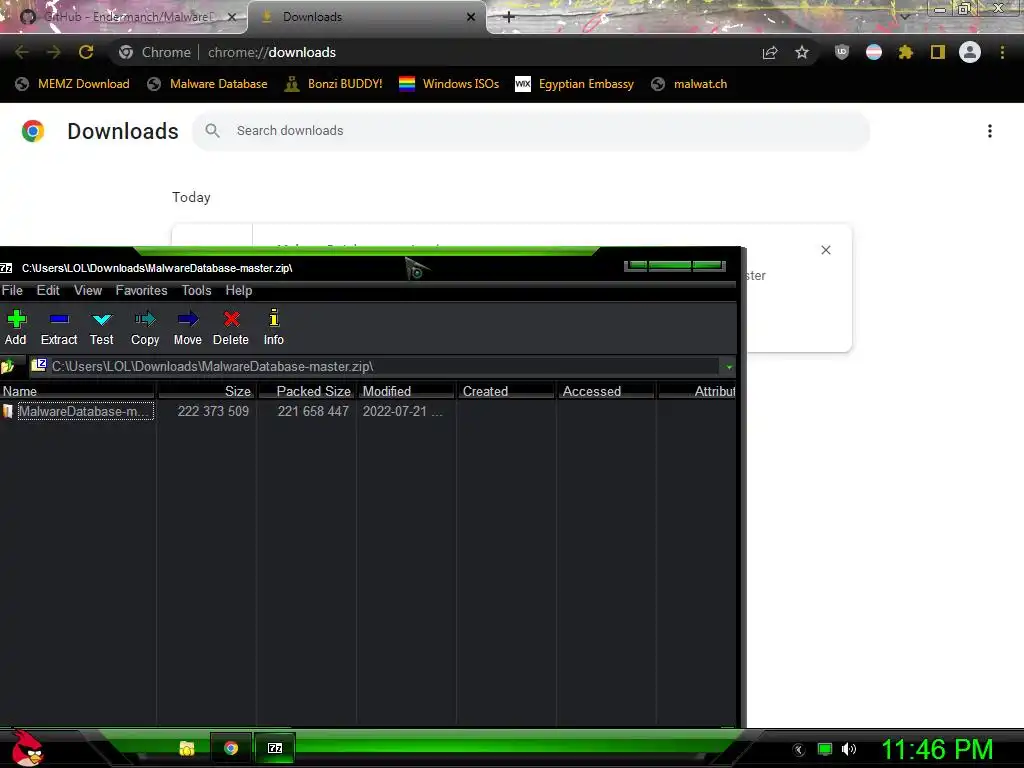Sort by the Size column header

pyautogui.click(x=206, y=391)
